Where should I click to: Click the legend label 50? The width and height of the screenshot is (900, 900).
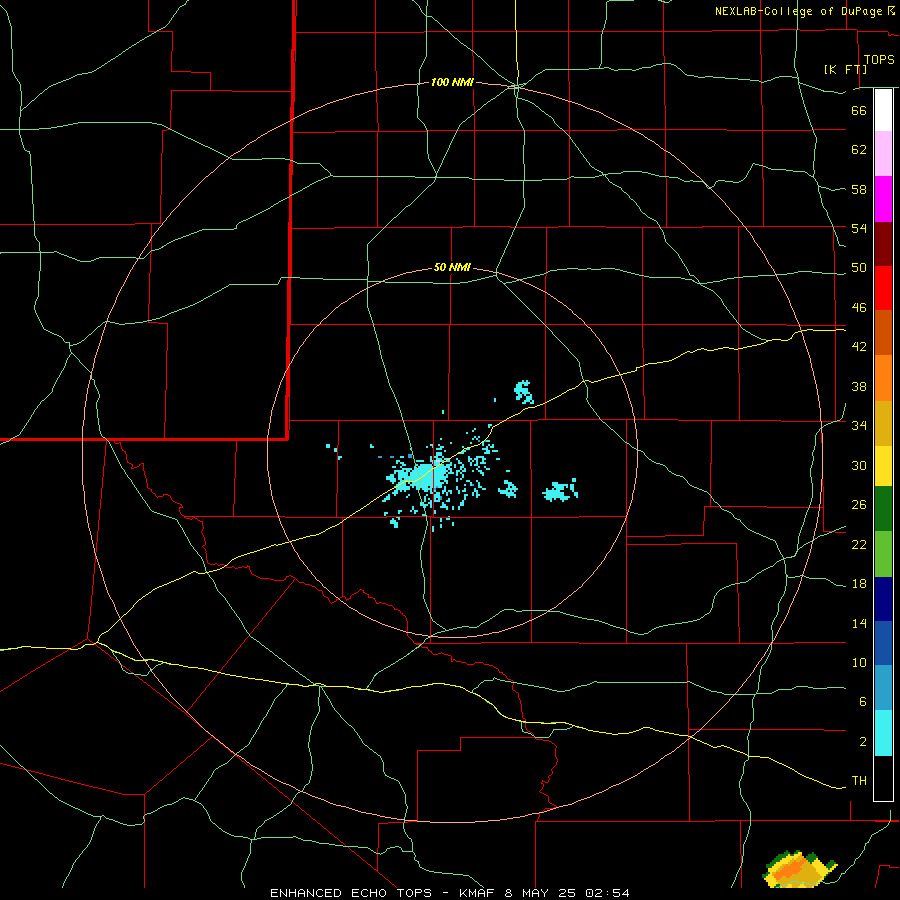point(859,268)
